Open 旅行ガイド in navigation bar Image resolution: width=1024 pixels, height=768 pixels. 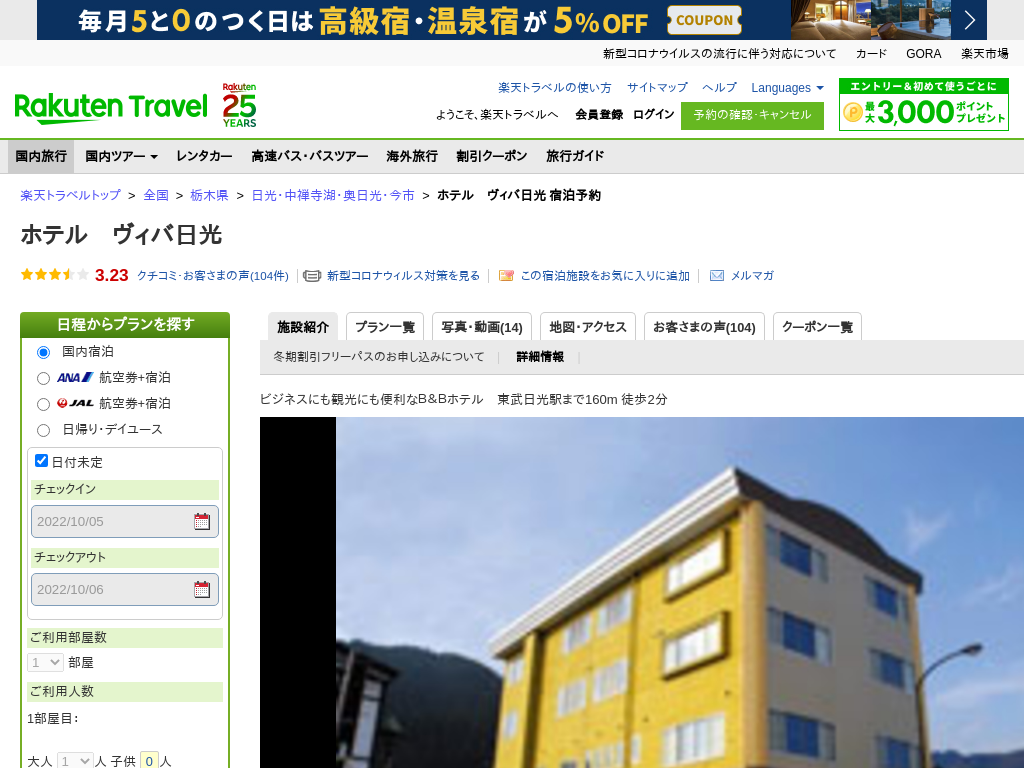575,156
